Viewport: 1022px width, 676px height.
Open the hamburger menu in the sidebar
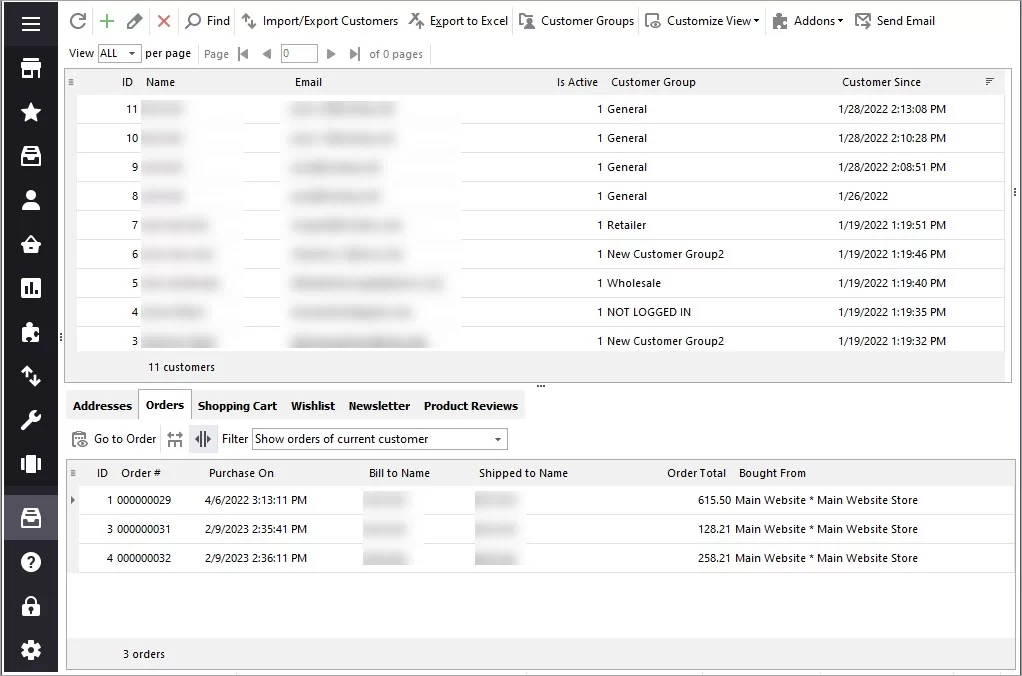[31, 24]
